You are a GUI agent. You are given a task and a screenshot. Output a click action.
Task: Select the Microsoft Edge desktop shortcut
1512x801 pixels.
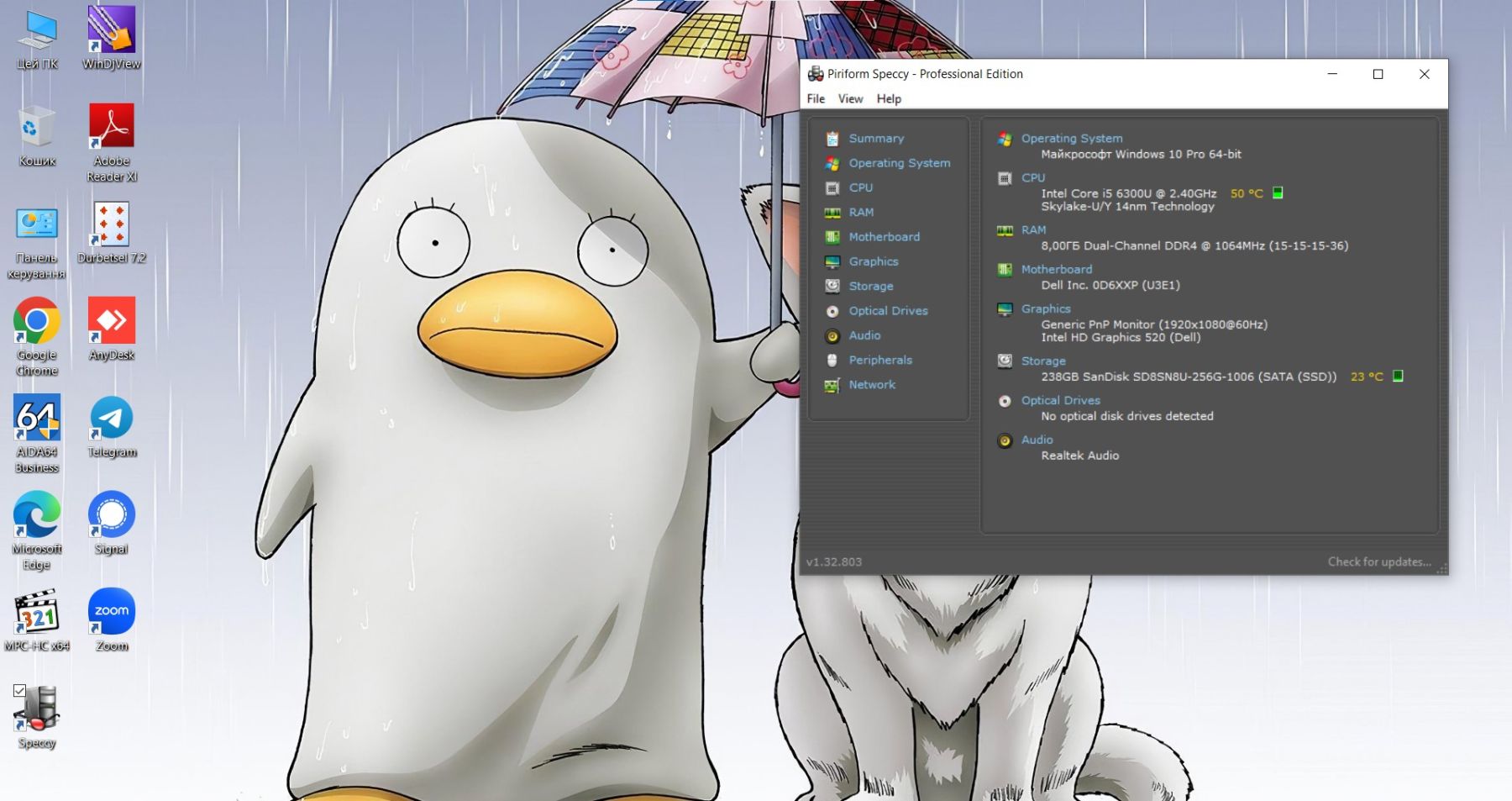[37, 531]
